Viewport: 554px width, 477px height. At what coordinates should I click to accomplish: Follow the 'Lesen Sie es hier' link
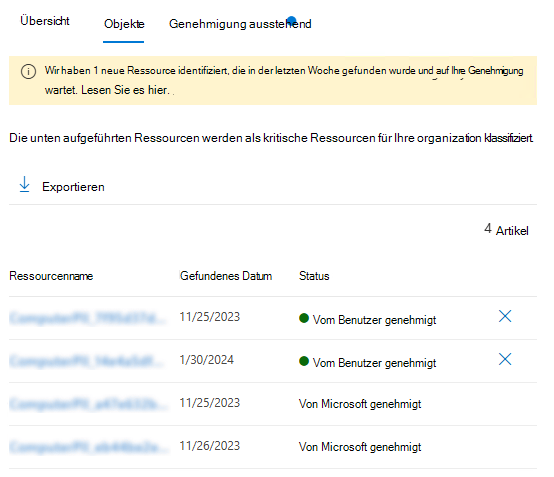[125, 90]
